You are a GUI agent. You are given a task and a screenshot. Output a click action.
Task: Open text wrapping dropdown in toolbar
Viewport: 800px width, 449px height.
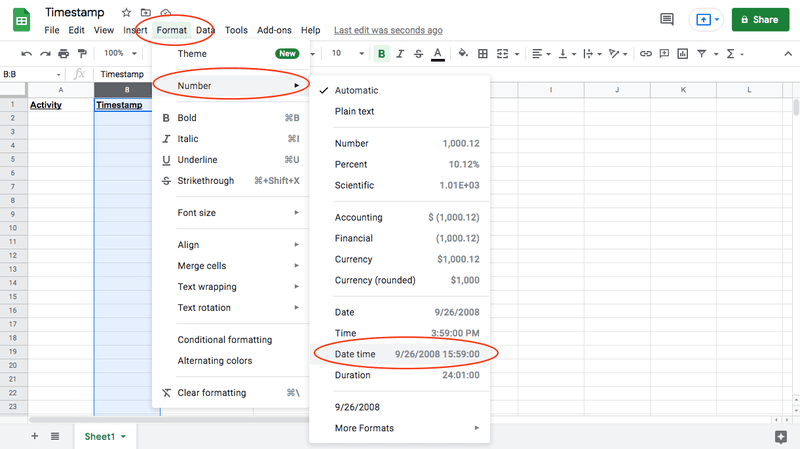click(x=592, y=54)
